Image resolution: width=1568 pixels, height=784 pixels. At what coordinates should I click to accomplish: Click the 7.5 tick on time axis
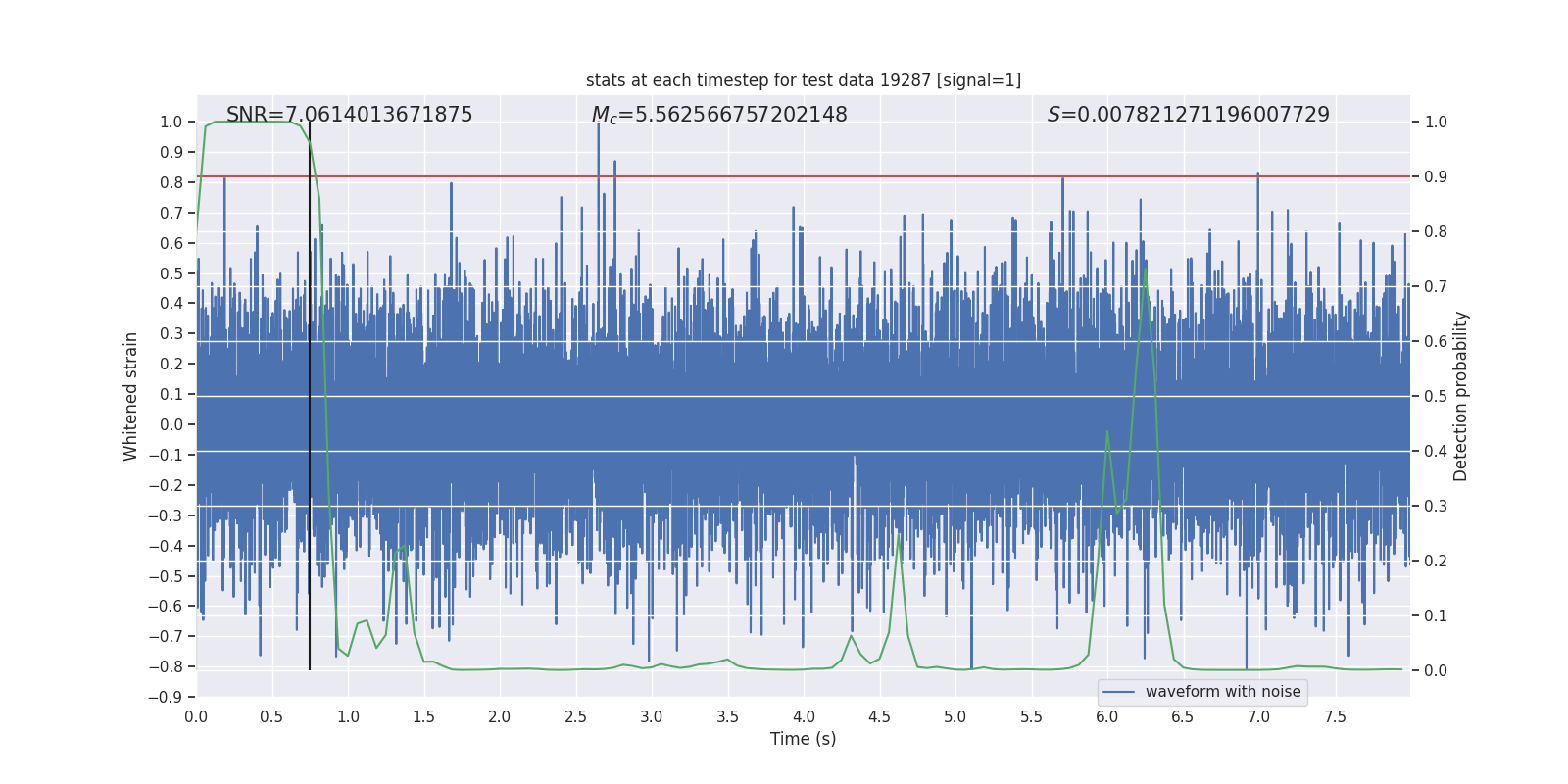1335,717
